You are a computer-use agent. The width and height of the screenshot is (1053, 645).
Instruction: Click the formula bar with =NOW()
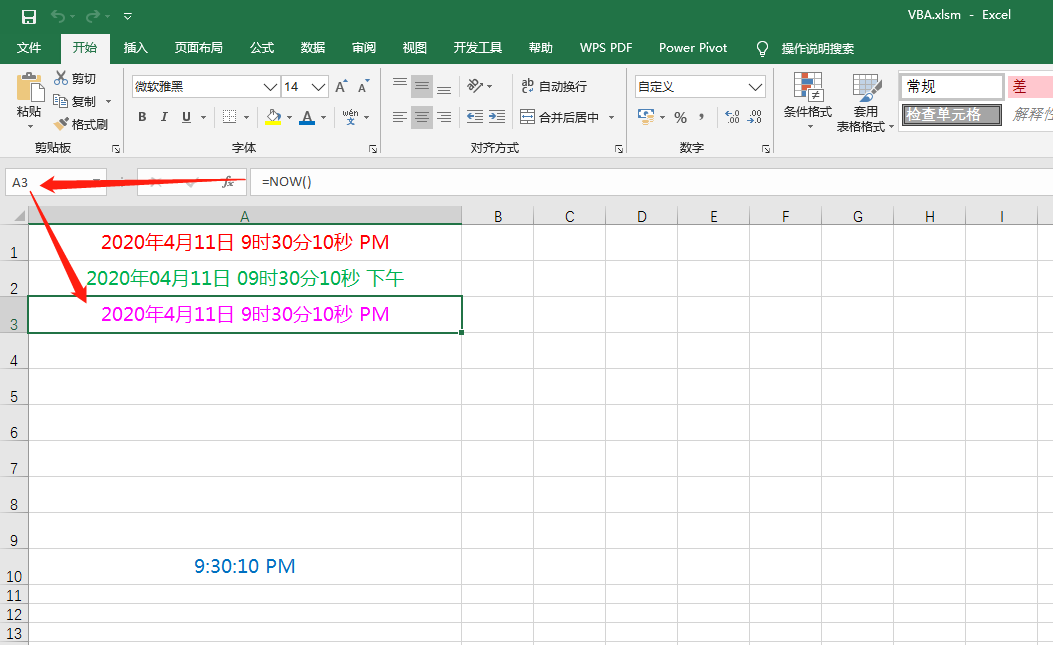[x=651, y=182]
